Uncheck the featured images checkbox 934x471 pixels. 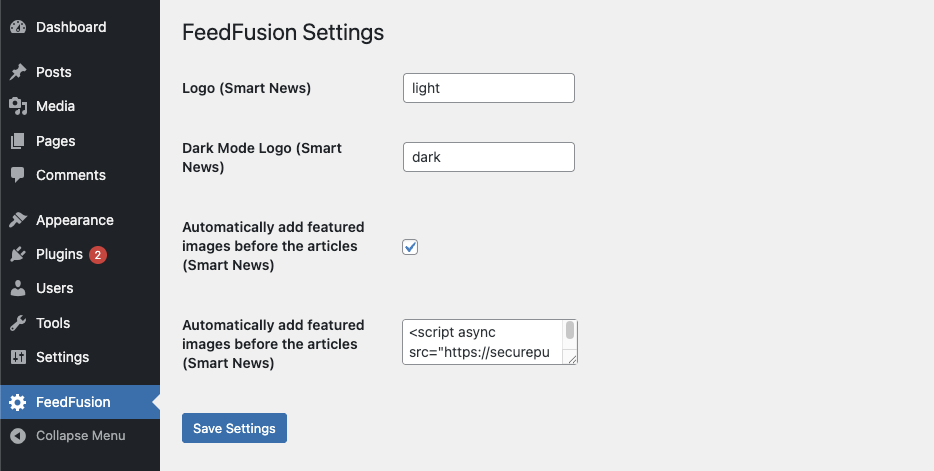tap(410, 247)
